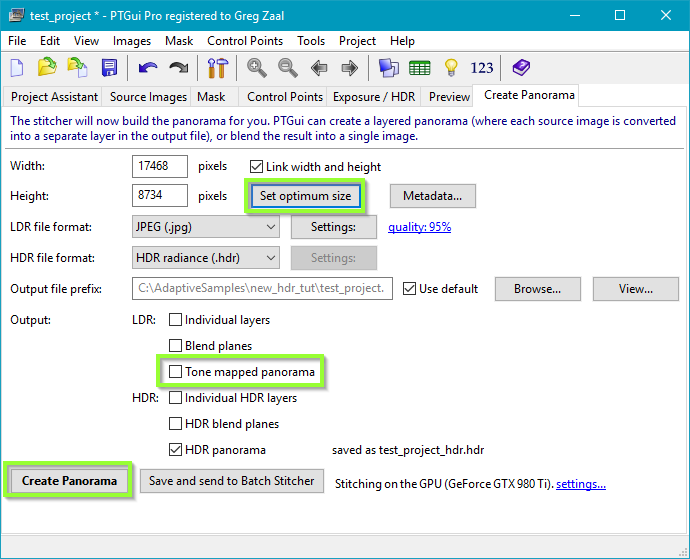
Task: Switch to the Source Images tab
Action: point(148,96)
